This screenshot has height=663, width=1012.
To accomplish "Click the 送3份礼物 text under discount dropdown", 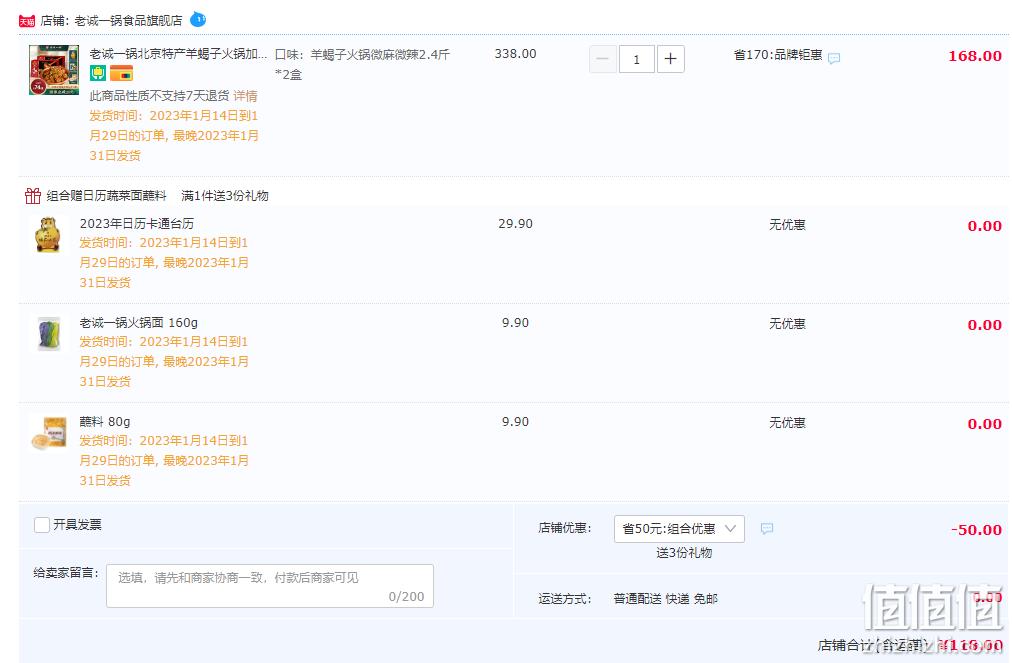I will tap(684, 553).
